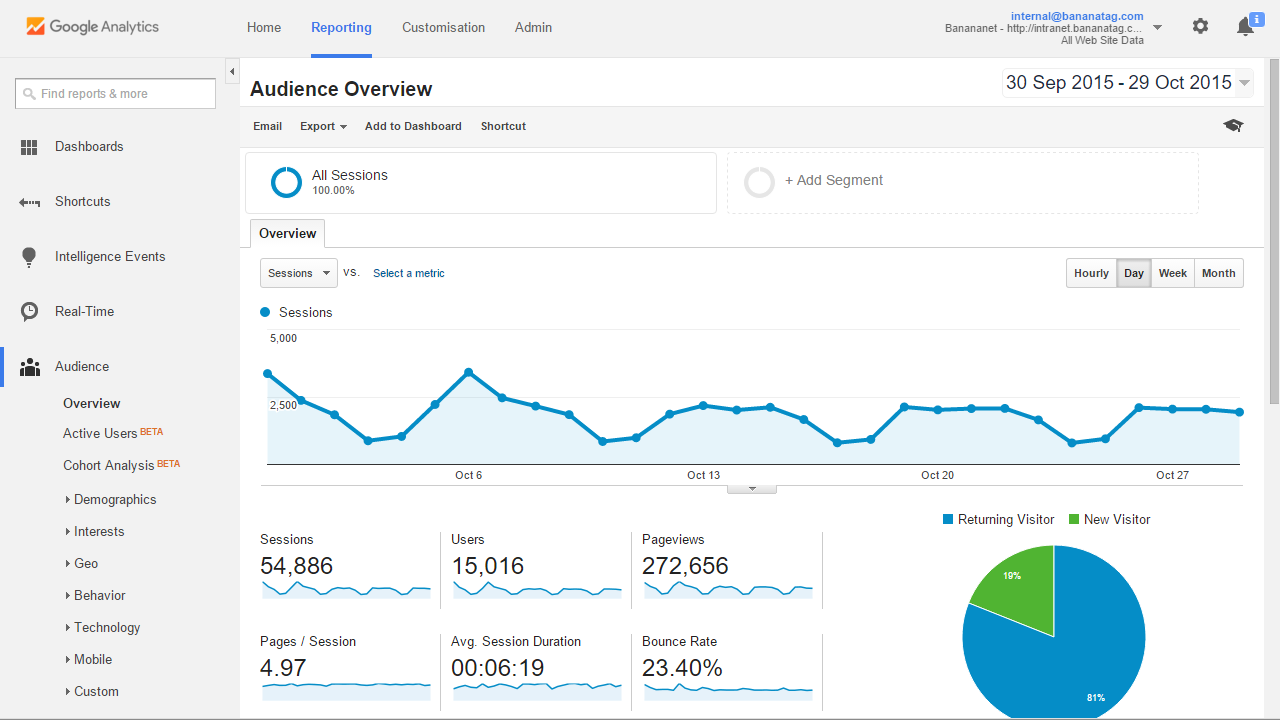The height and width of the screenshot is (720, 1280).
Task: Switch chart granularity to Week
Action: (x=1172, y=273)
